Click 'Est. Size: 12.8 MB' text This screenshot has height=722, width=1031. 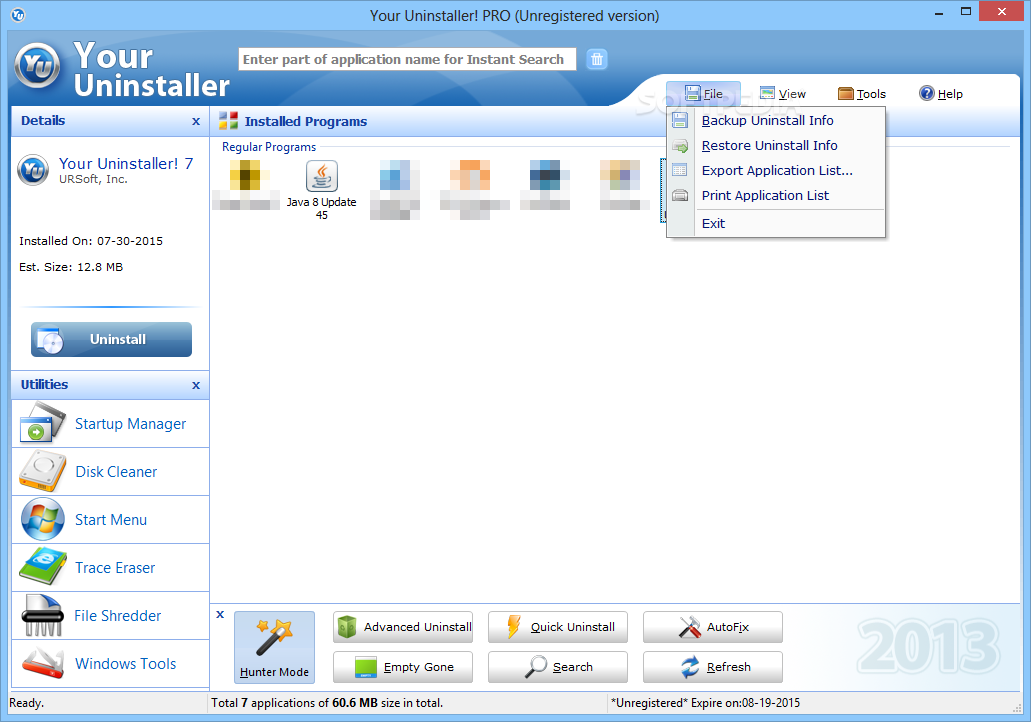tap(71, 267)
